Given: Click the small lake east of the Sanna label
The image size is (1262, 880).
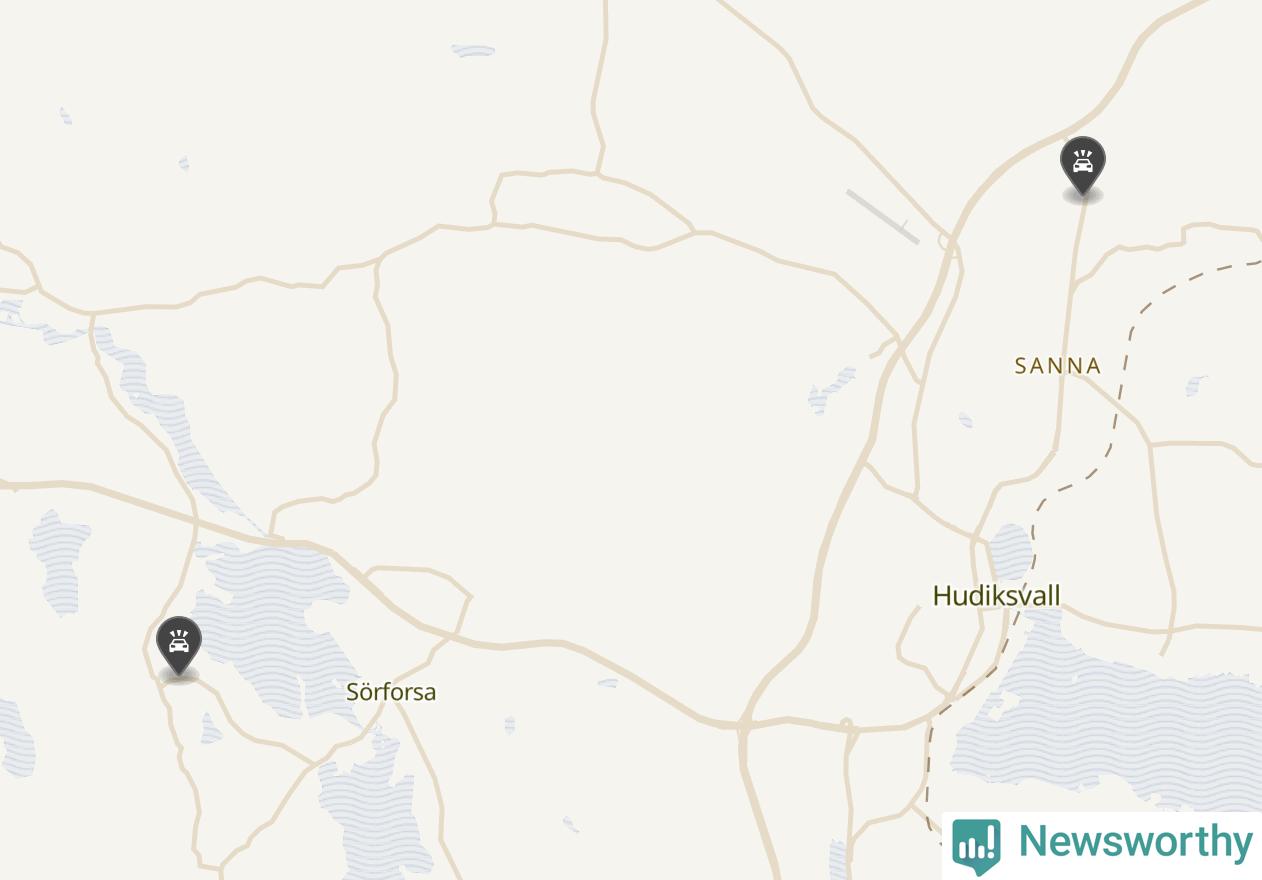Looking at the screenshot, I should coord(1196,385).
